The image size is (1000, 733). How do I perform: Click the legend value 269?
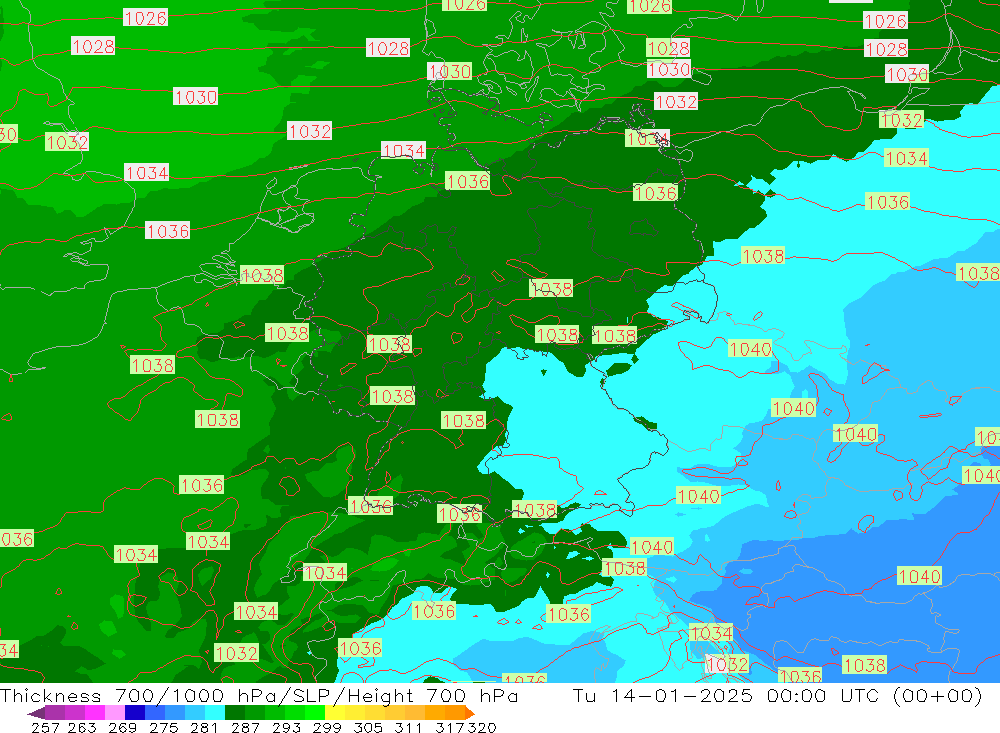pos(122,728)
